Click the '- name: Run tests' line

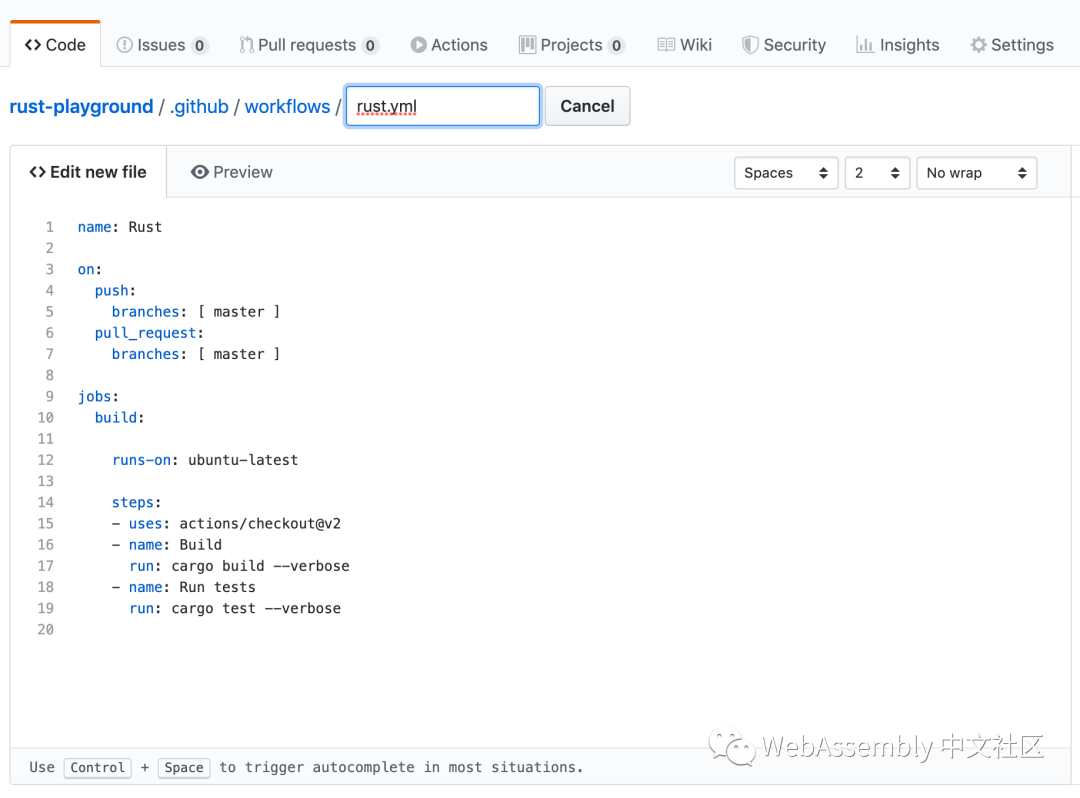(183, 587)
